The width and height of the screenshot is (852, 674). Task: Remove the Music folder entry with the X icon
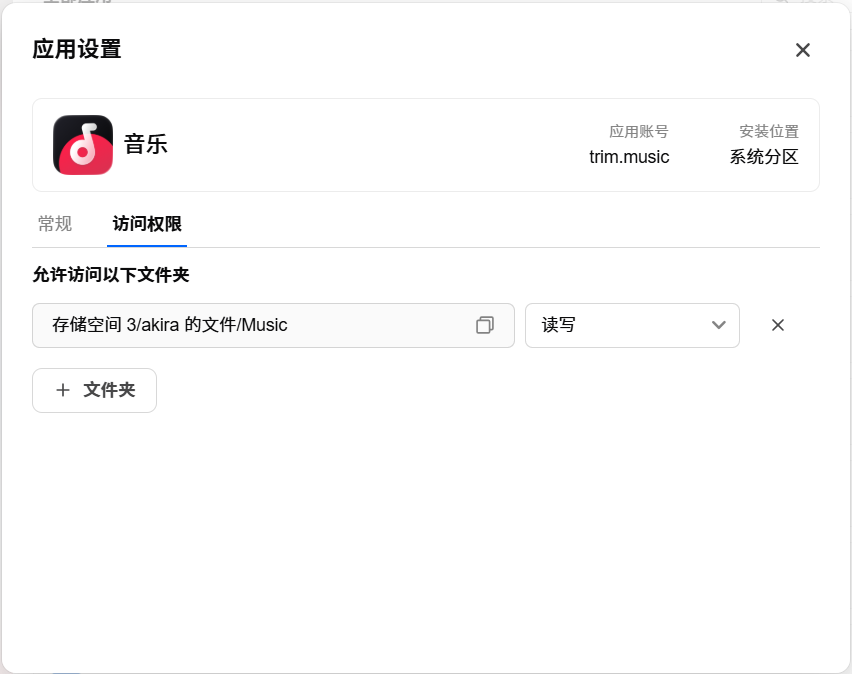(778, 325)
